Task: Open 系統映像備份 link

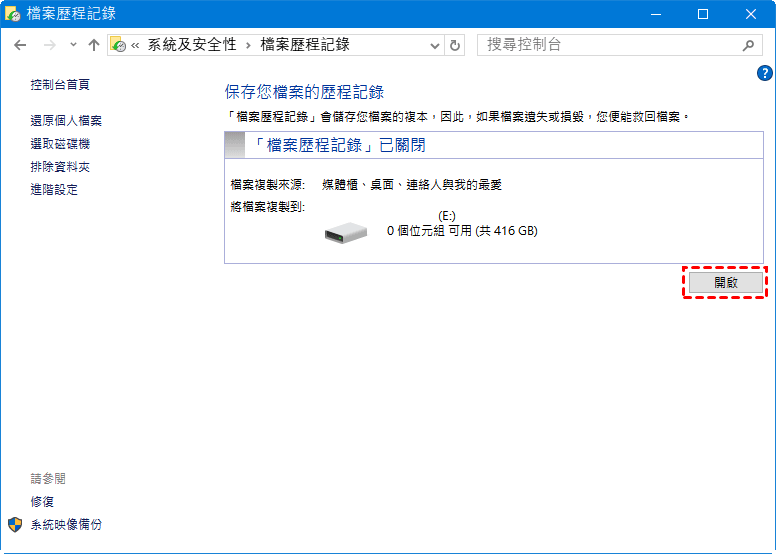Action: tap(66, 525)
